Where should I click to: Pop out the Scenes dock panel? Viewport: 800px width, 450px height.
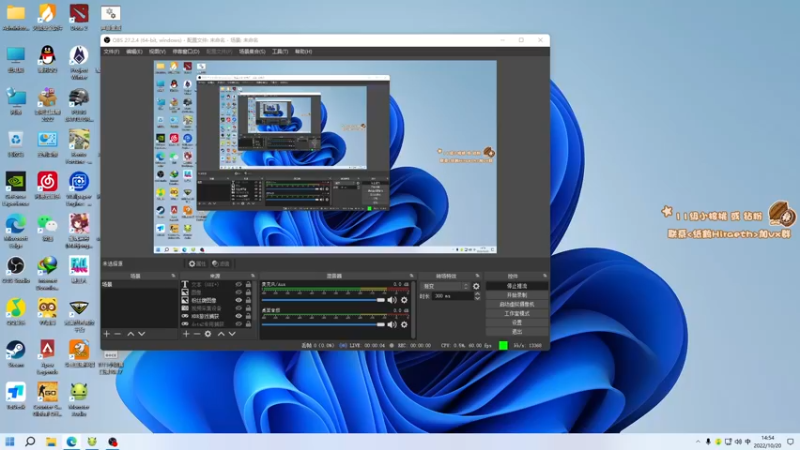(173, 276)
